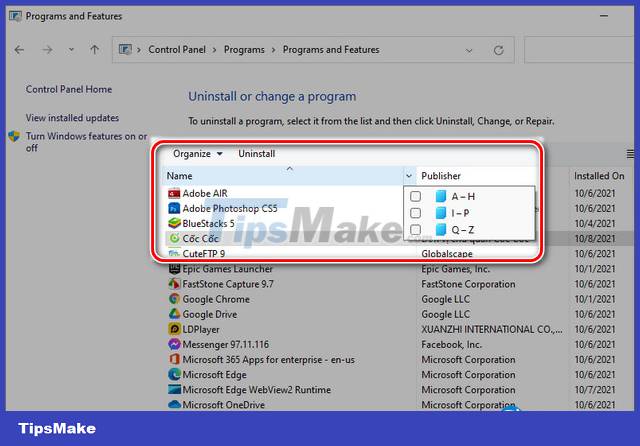Open the Name column filter dropdown arrow

[409, 176]
